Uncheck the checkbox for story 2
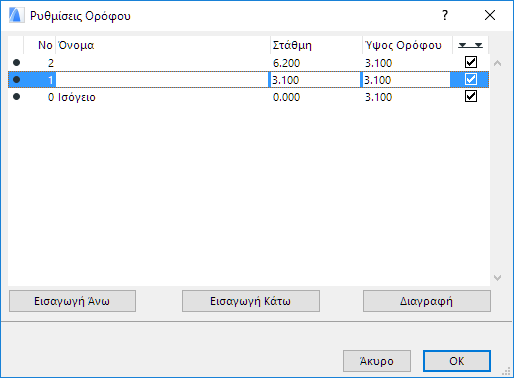Image resolution: width=514 pixels, height=378 pixels. [x=471, y=62]
